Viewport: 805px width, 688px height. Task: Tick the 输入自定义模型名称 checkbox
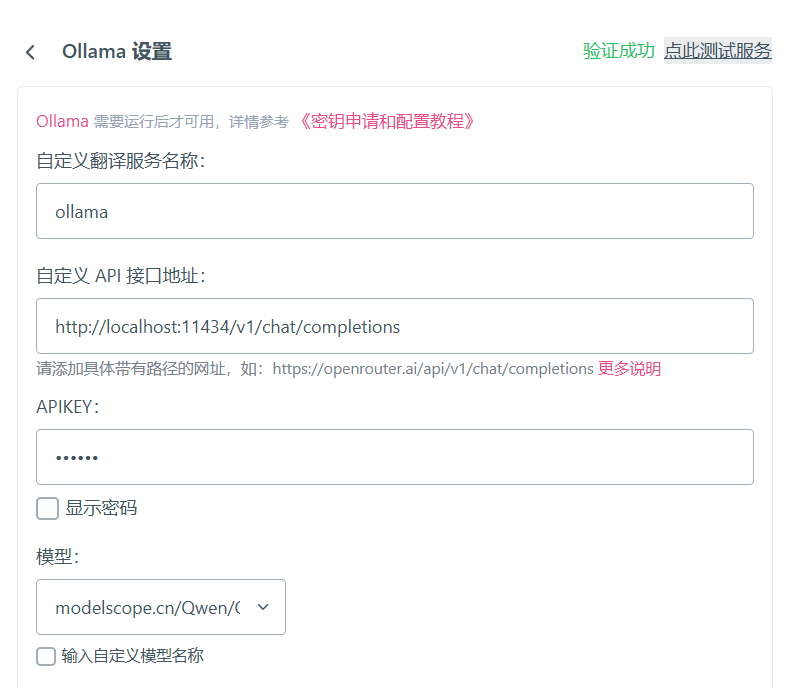tap(46, 656)
